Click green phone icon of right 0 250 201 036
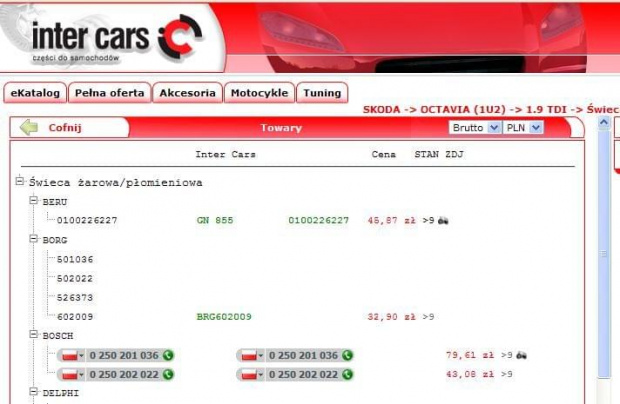 347,355
